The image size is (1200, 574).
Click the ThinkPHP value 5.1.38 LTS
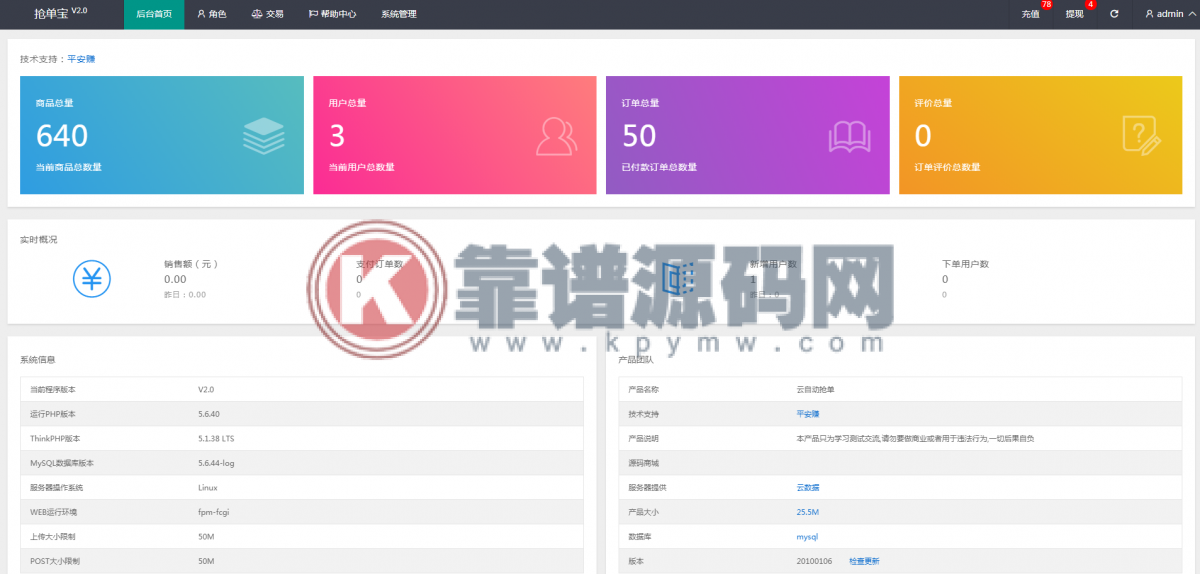(x=216, y=438)
